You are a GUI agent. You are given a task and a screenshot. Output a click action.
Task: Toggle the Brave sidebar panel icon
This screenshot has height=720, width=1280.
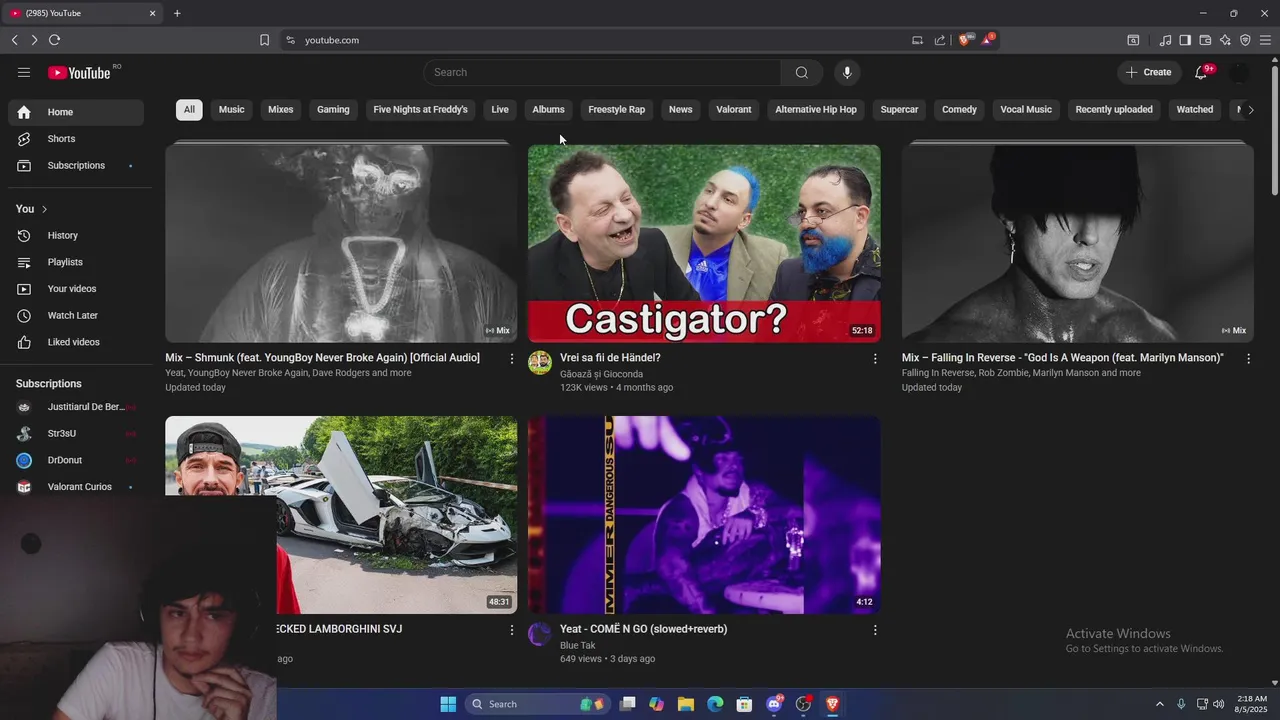1185,40
